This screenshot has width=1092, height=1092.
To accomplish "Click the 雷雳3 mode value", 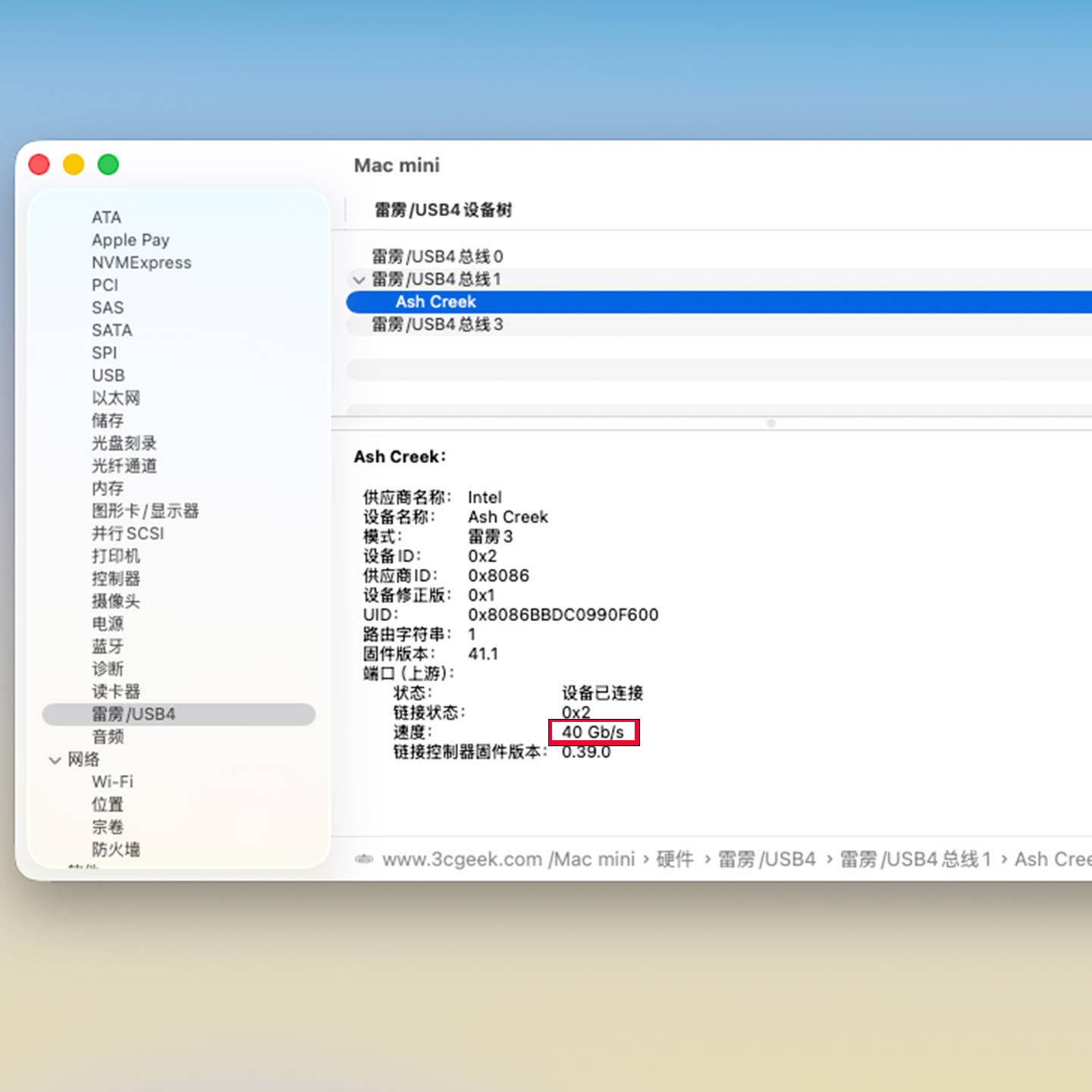I will (490, 537).
